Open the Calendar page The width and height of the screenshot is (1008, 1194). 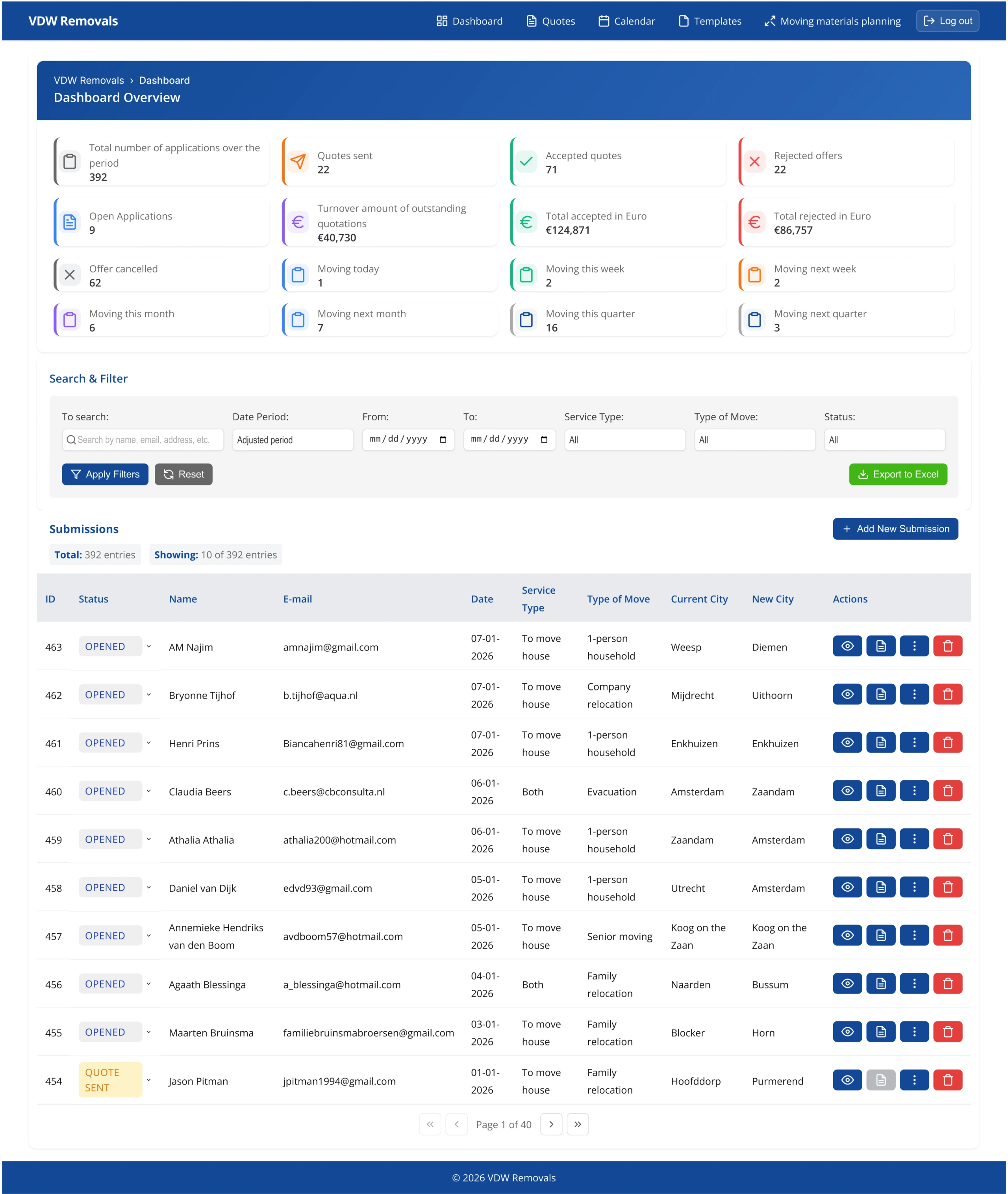[x=626, y=21]
